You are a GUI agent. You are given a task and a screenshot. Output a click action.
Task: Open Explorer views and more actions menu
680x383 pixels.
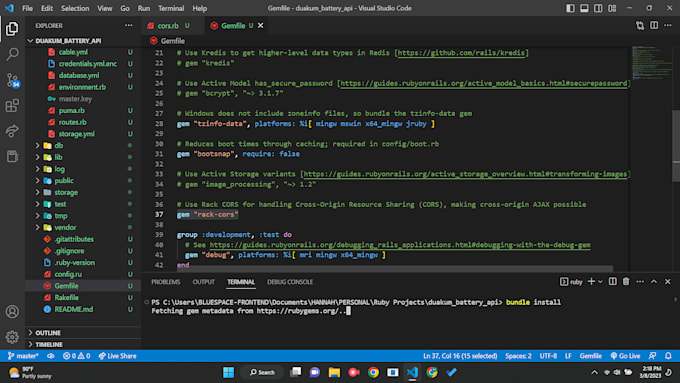128,26
